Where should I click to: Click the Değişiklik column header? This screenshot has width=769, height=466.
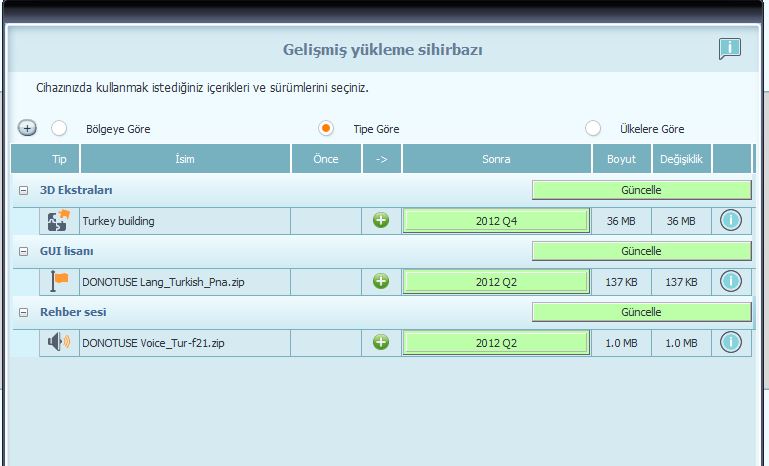click(x=682, y=158)
